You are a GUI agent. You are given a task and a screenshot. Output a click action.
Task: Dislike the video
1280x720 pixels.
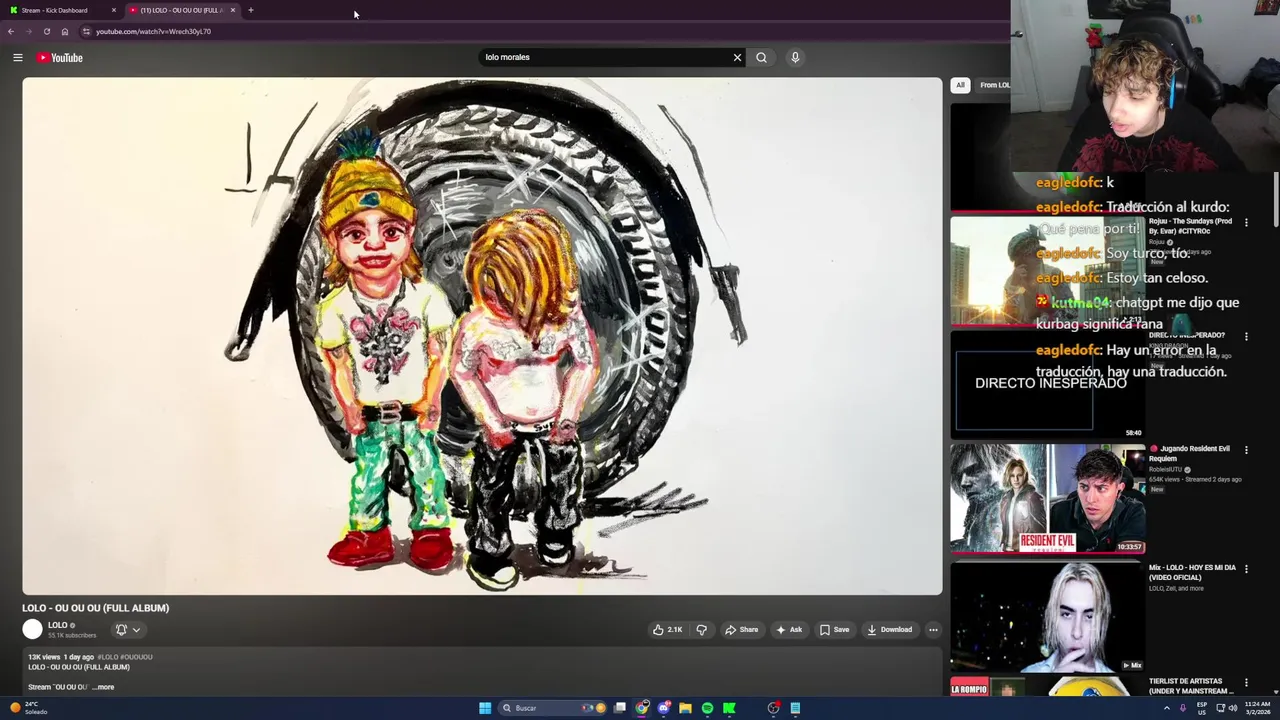pos(701,629)
